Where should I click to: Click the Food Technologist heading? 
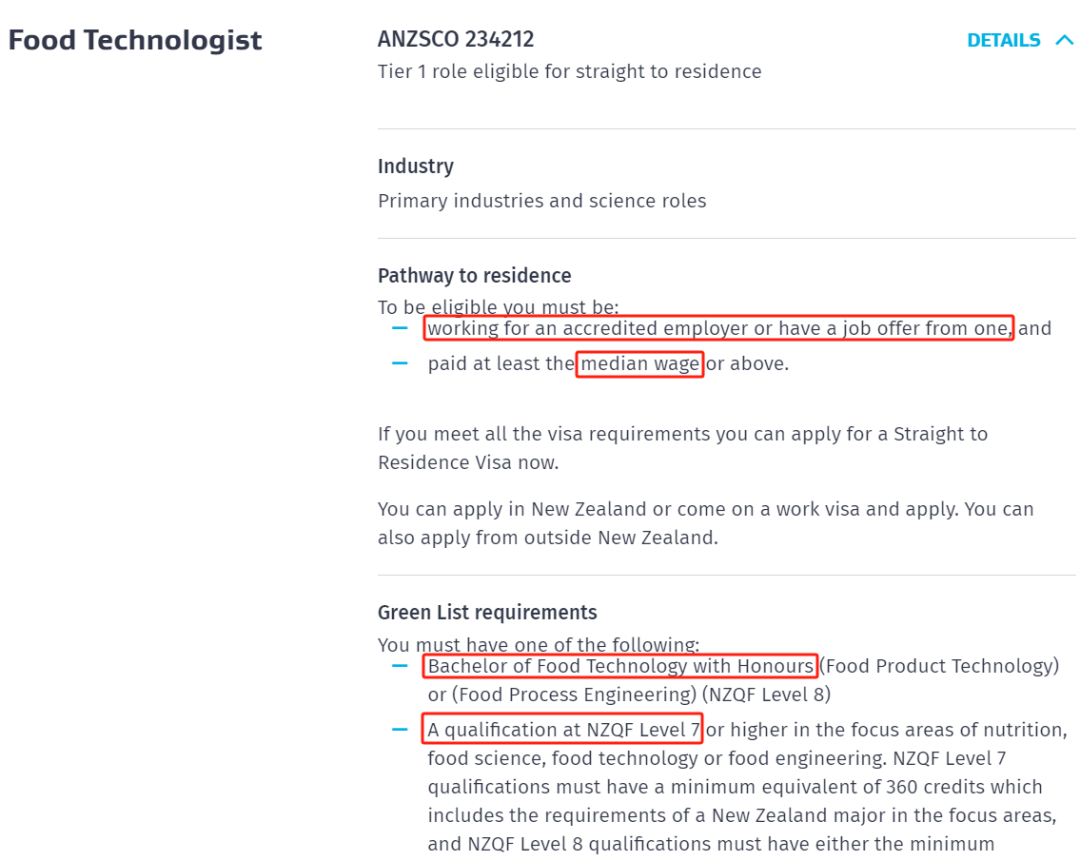[x=135, y=41]
